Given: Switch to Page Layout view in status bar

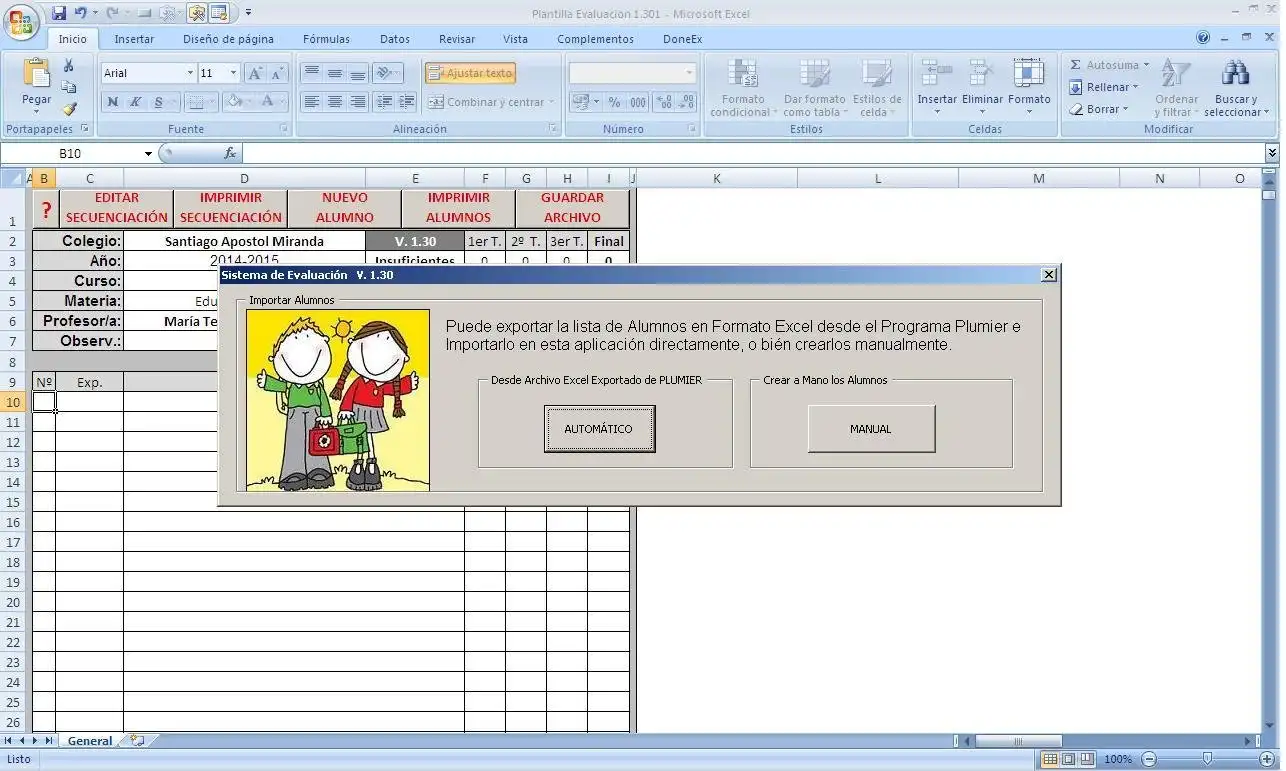Looking at the screenshot, I should click(1068, 759).
